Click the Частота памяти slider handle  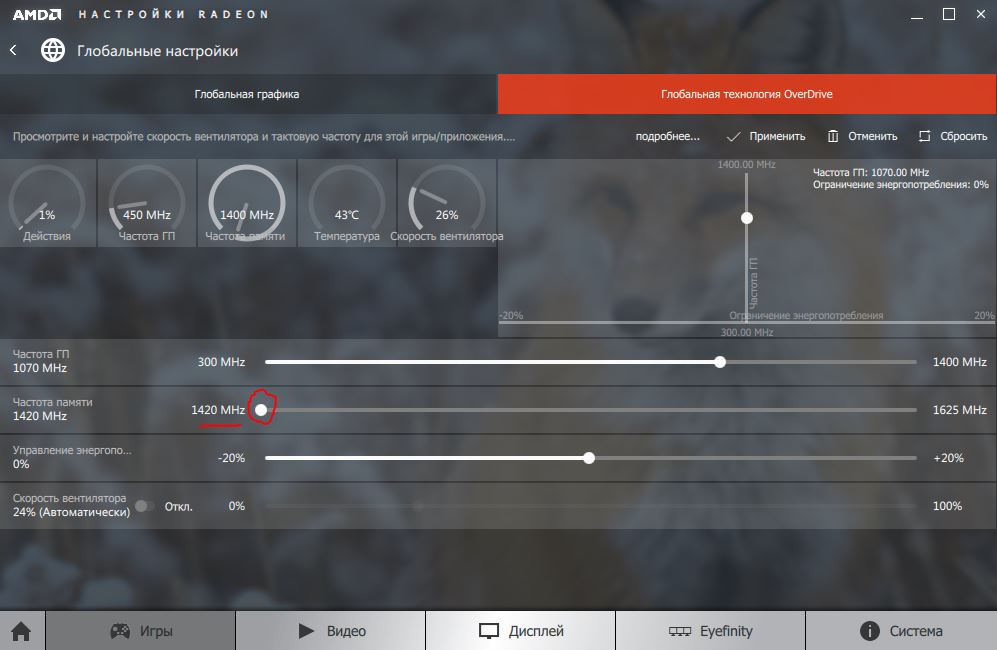tap(261, 410)
